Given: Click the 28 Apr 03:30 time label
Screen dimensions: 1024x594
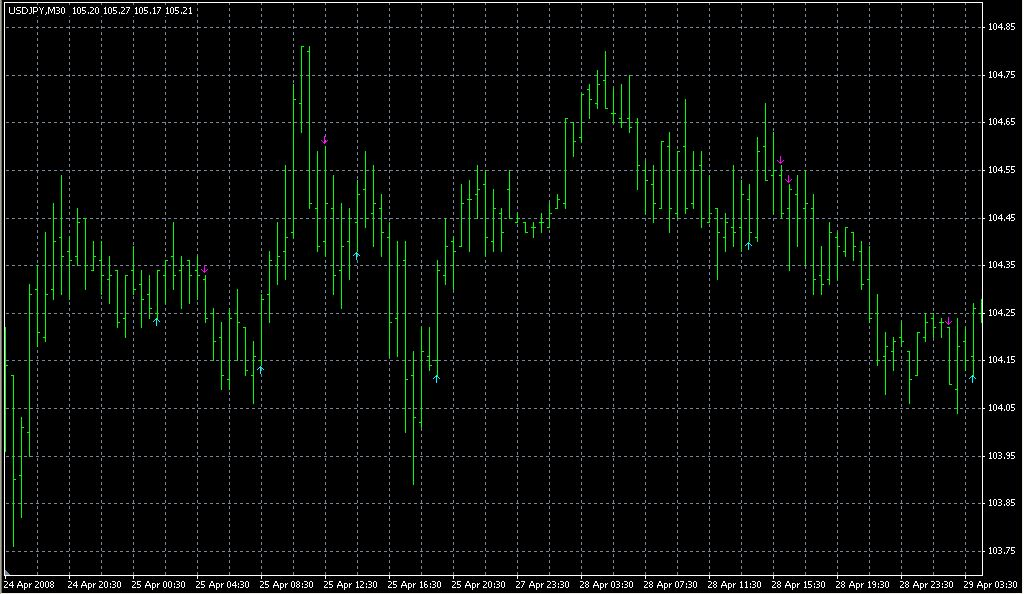Looking at the screenshot, I should click(607, 585).
